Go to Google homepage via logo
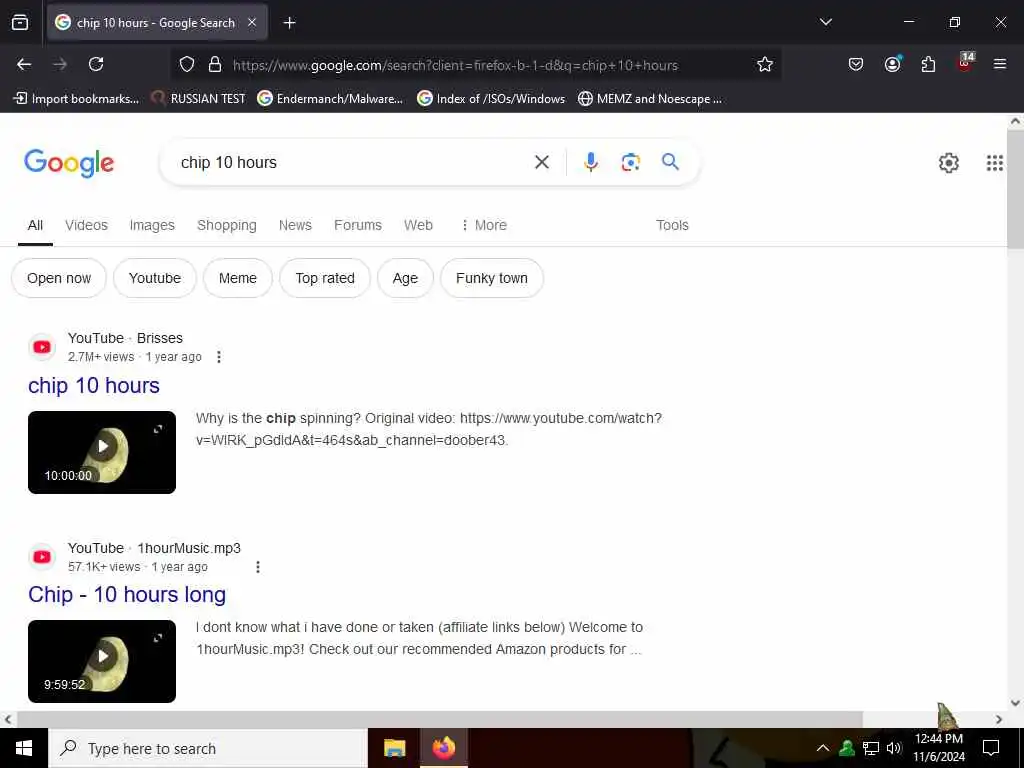1024x768 pixels. [69, 163]
